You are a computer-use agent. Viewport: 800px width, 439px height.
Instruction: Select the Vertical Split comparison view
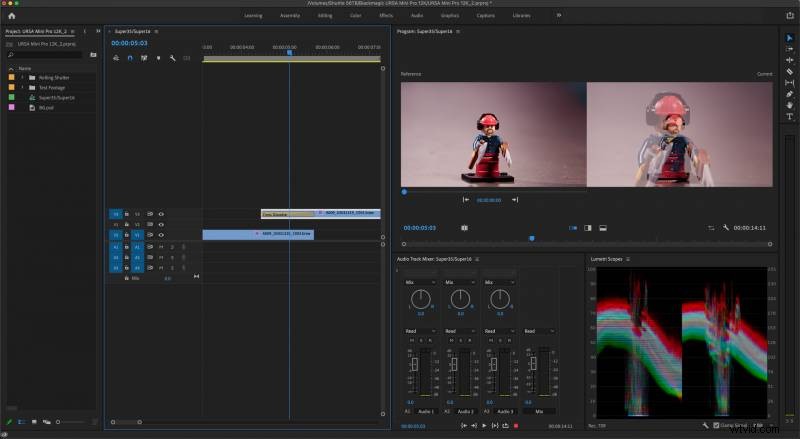coord(588,228)
